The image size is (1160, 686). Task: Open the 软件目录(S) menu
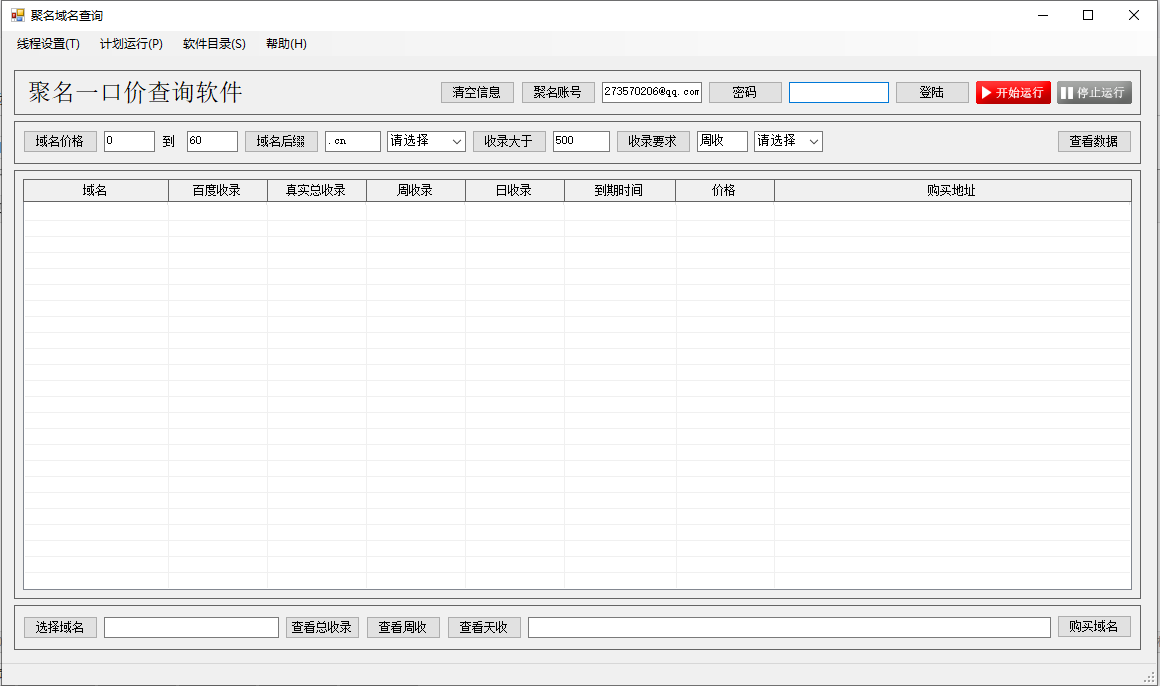click(214, 44)
